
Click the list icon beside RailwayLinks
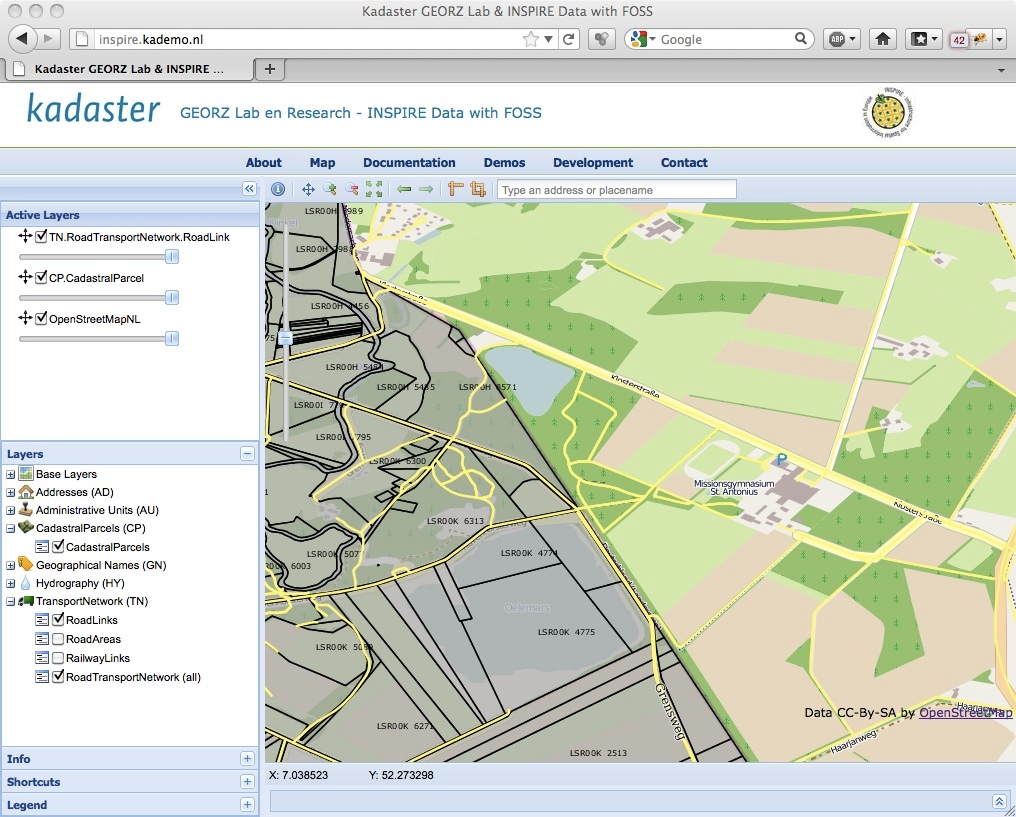(x=42, y=658)
